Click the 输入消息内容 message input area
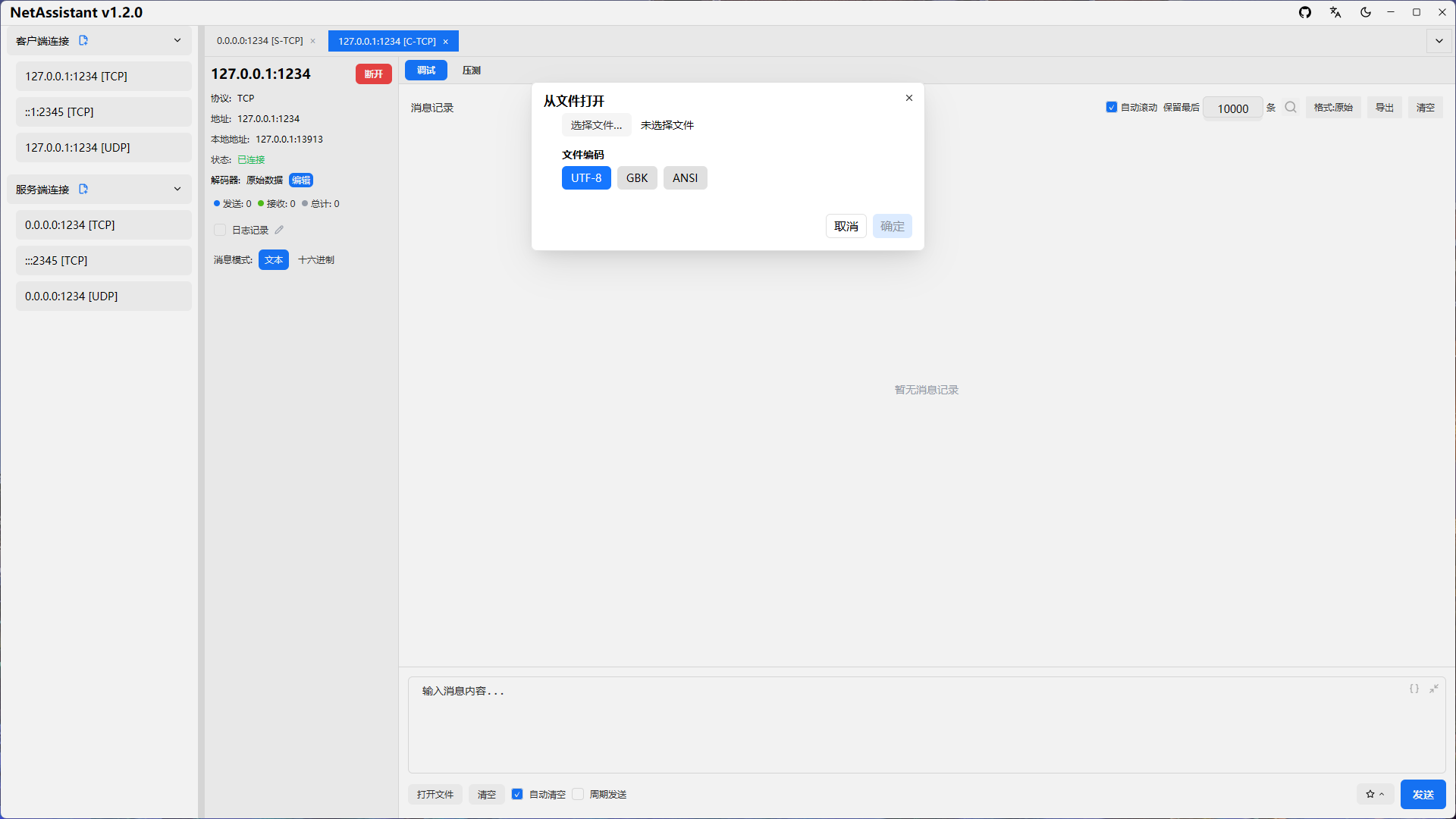This screenshot has width=1456, height=819. click(927, 725)
